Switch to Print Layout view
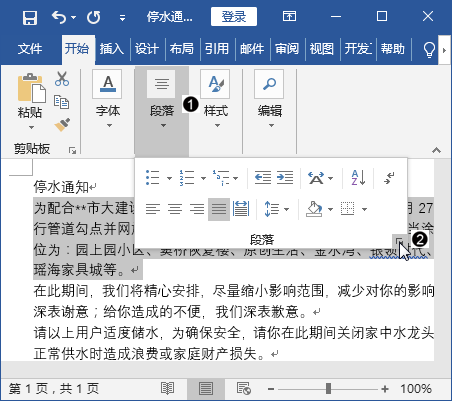The width and height of the screenshot is (452, 401). [x=206, y=389]
